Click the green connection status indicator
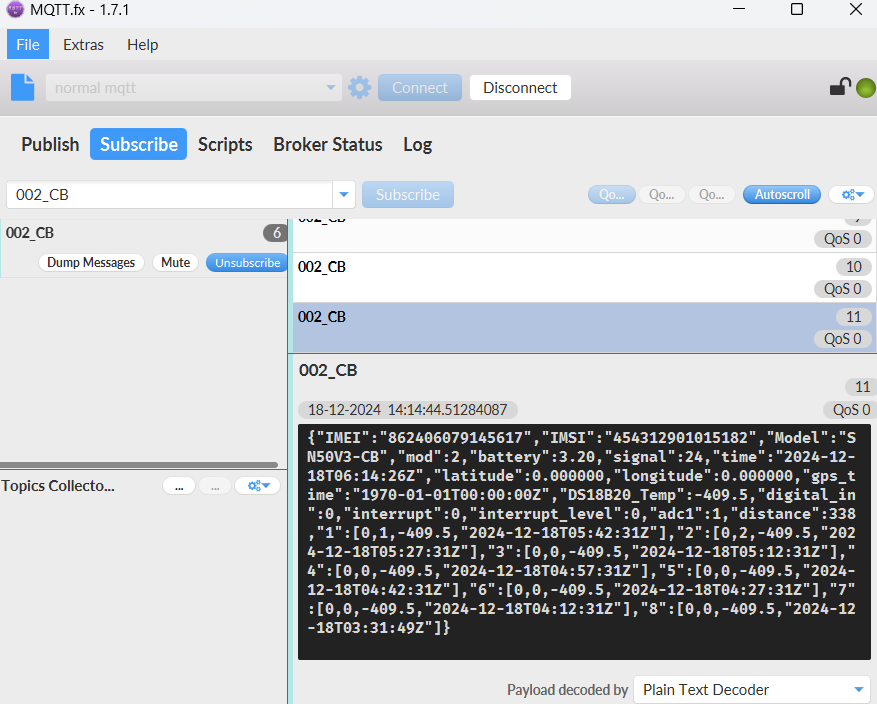 click(x=866, y=88)
